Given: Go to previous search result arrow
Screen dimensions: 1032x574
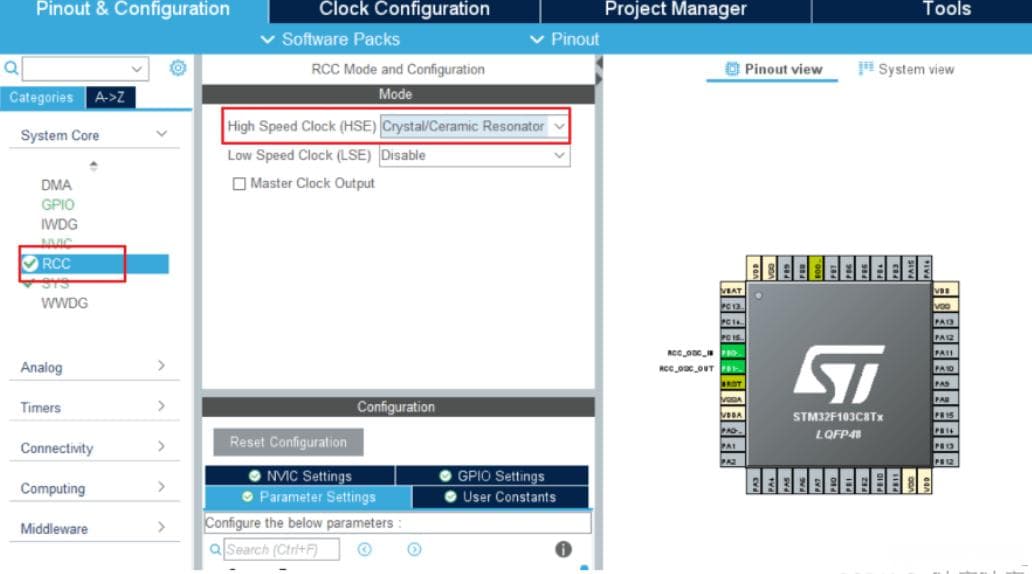Looking at the screenshot, I should click(x=365, y=549).
